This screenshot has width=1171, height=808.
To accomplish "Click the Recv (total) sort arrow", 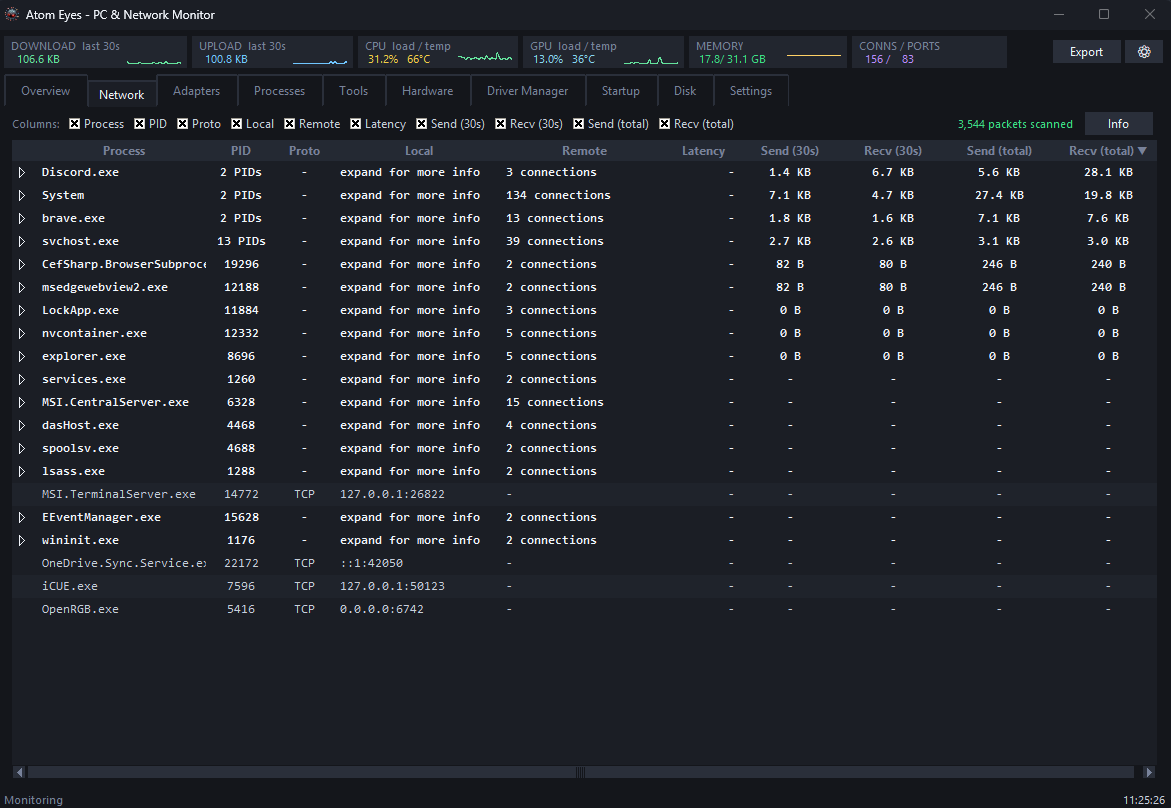I will (1142, 151).
